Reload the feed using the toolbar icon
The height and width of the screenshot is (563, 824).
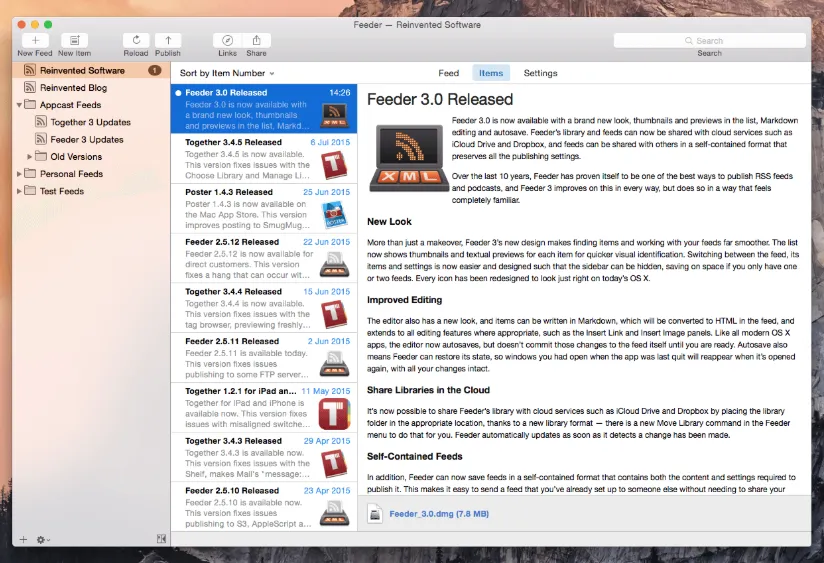[x=136, y=40]
